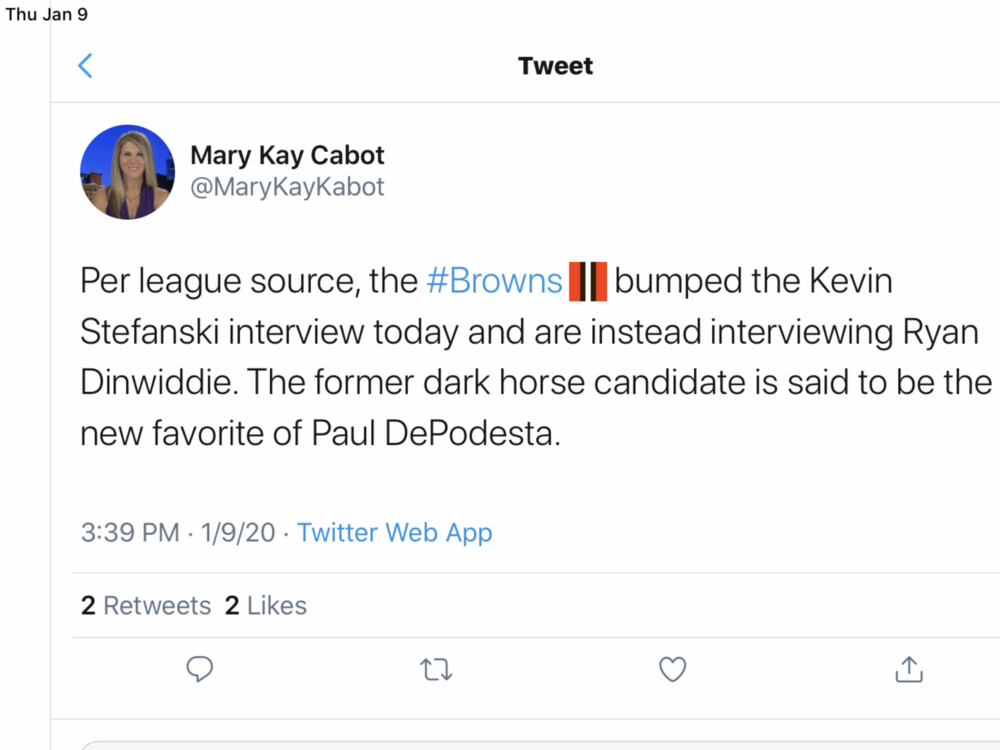Open the @MaryKayKabot handle
The width and height of the screenshot is (1000, 750).
(x=287, y=187)
